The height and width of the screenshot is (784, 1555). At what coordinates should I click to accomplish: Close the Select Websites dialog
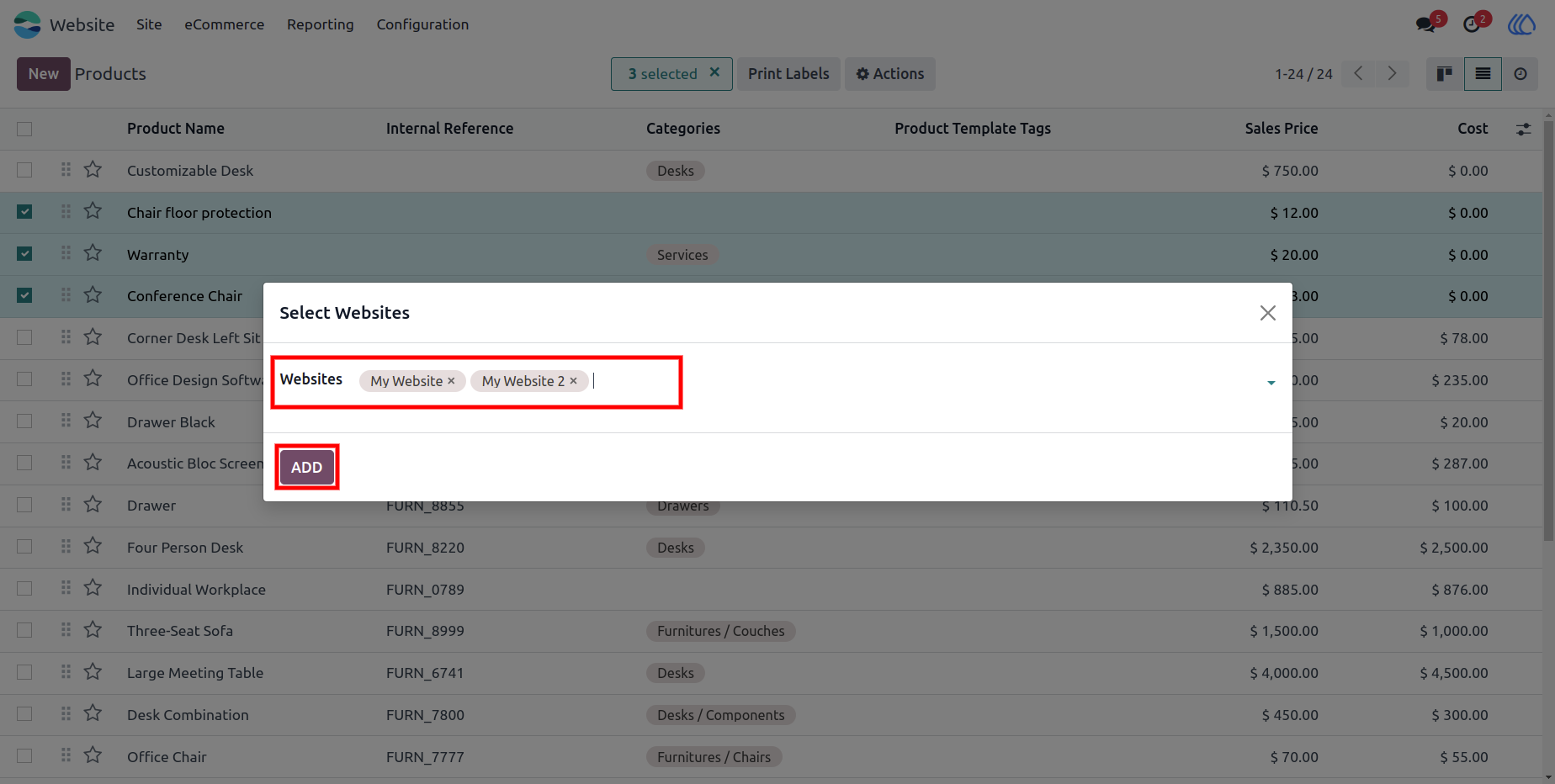click(x=1267, y=313)
